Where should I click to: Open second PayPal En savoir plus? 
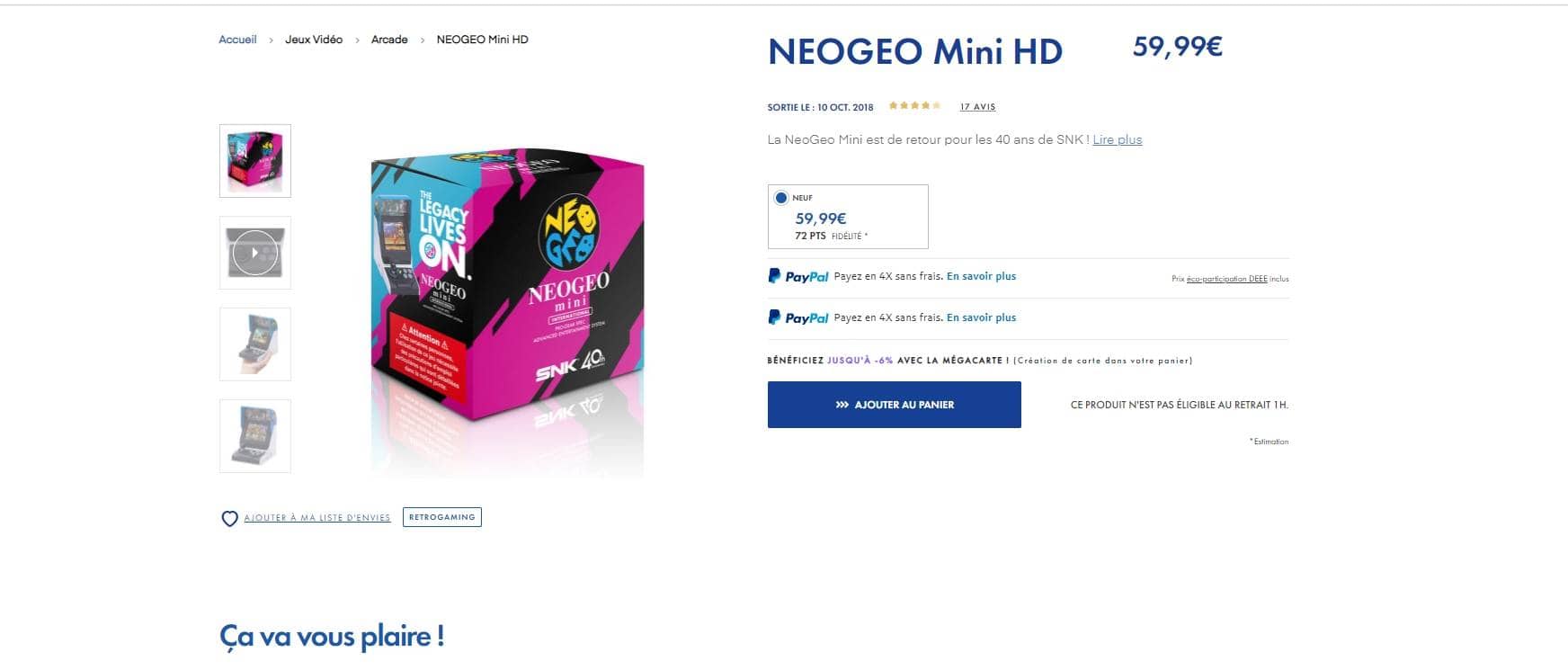981,317
